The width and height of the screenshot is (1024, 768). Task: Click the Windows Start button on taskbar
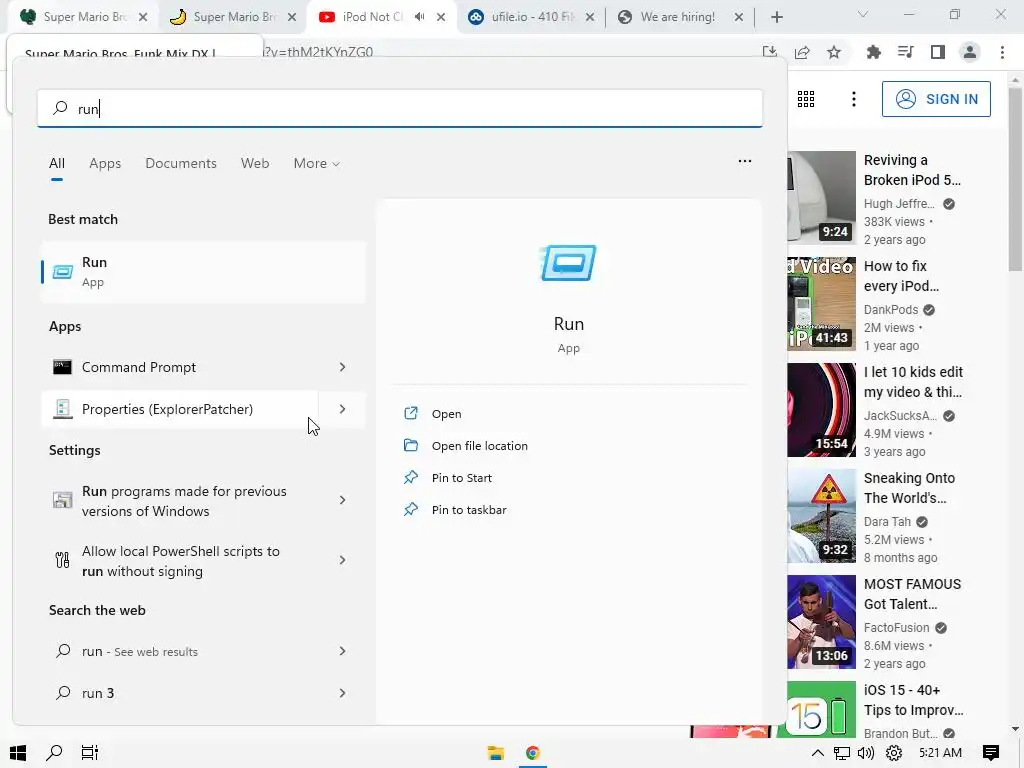click(x=18, y=752)
